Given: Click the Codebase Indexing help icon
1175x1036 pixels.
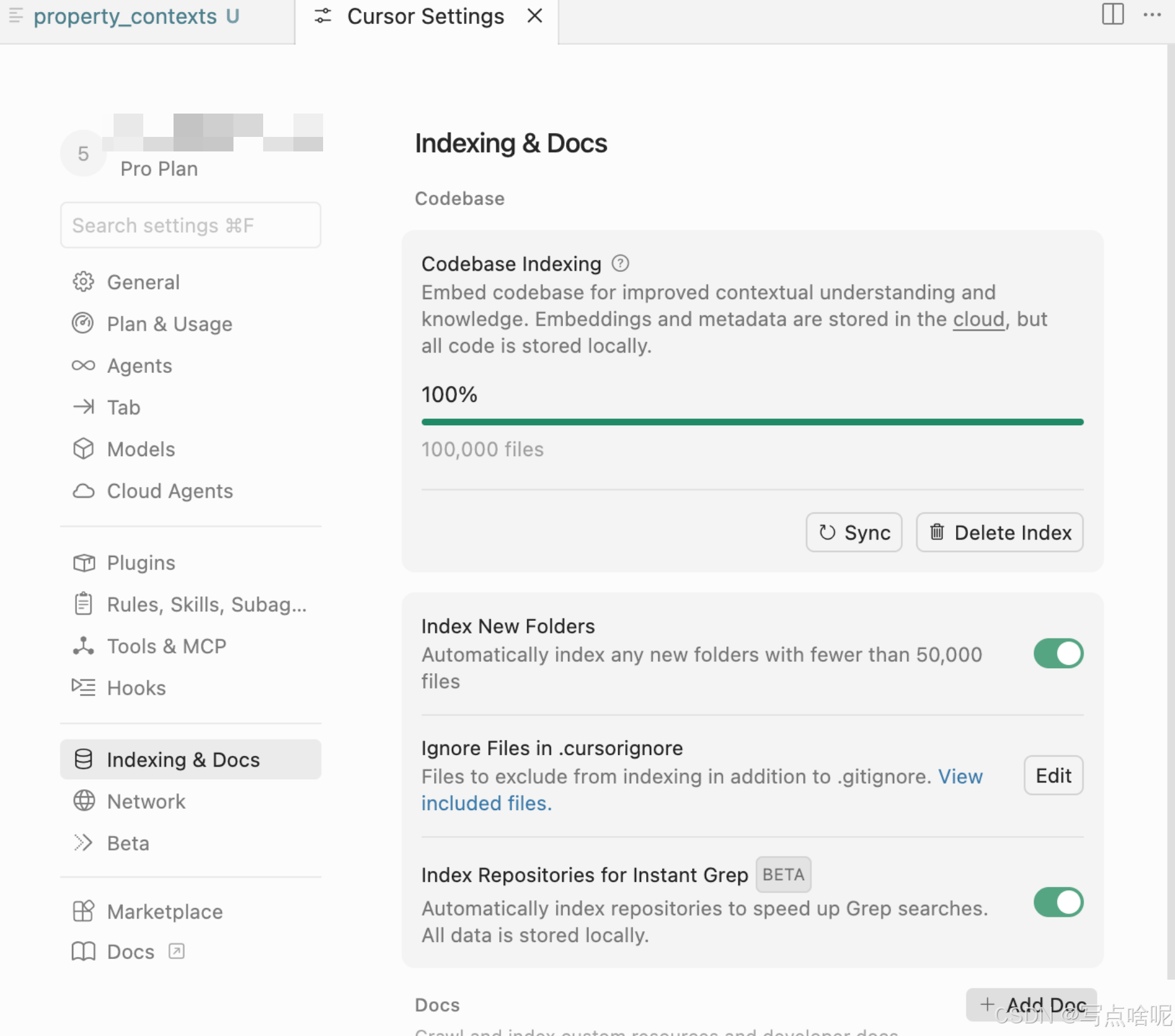Looking at the screenshot, I should click(620, 263).
